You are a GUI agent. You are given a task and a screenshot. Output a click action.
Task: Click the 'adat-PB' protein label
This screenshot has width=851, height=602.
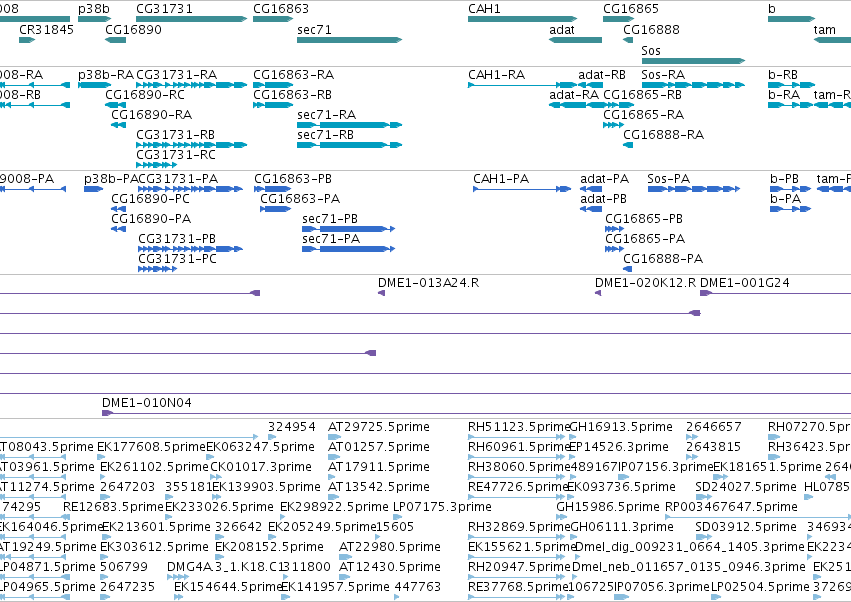coord(604,199)
